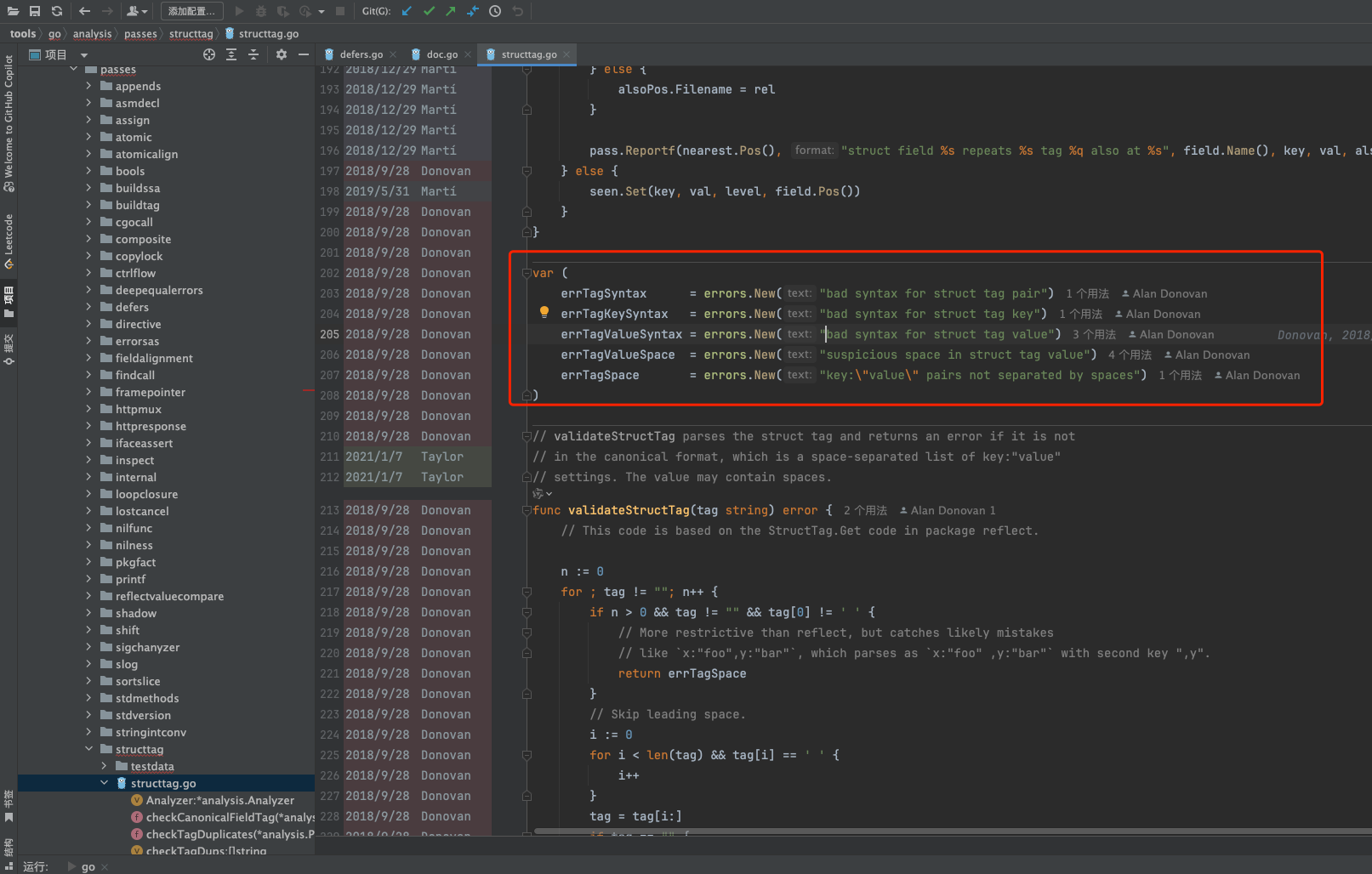1372x874 pixels.
Task: Click the Git commit checkmark icon
Action: (429, 11)
